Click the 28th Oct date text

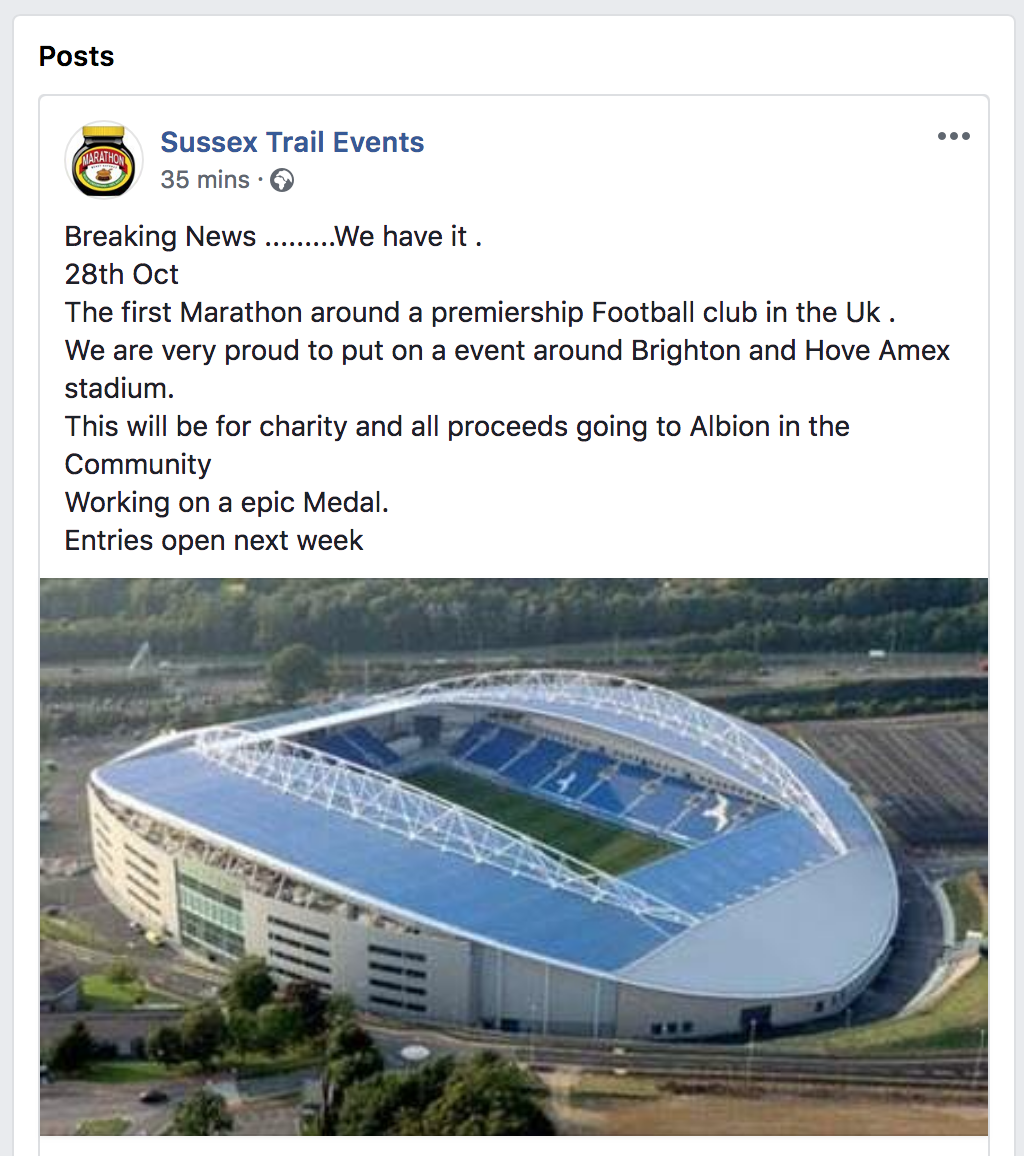(x=122, y=274)
